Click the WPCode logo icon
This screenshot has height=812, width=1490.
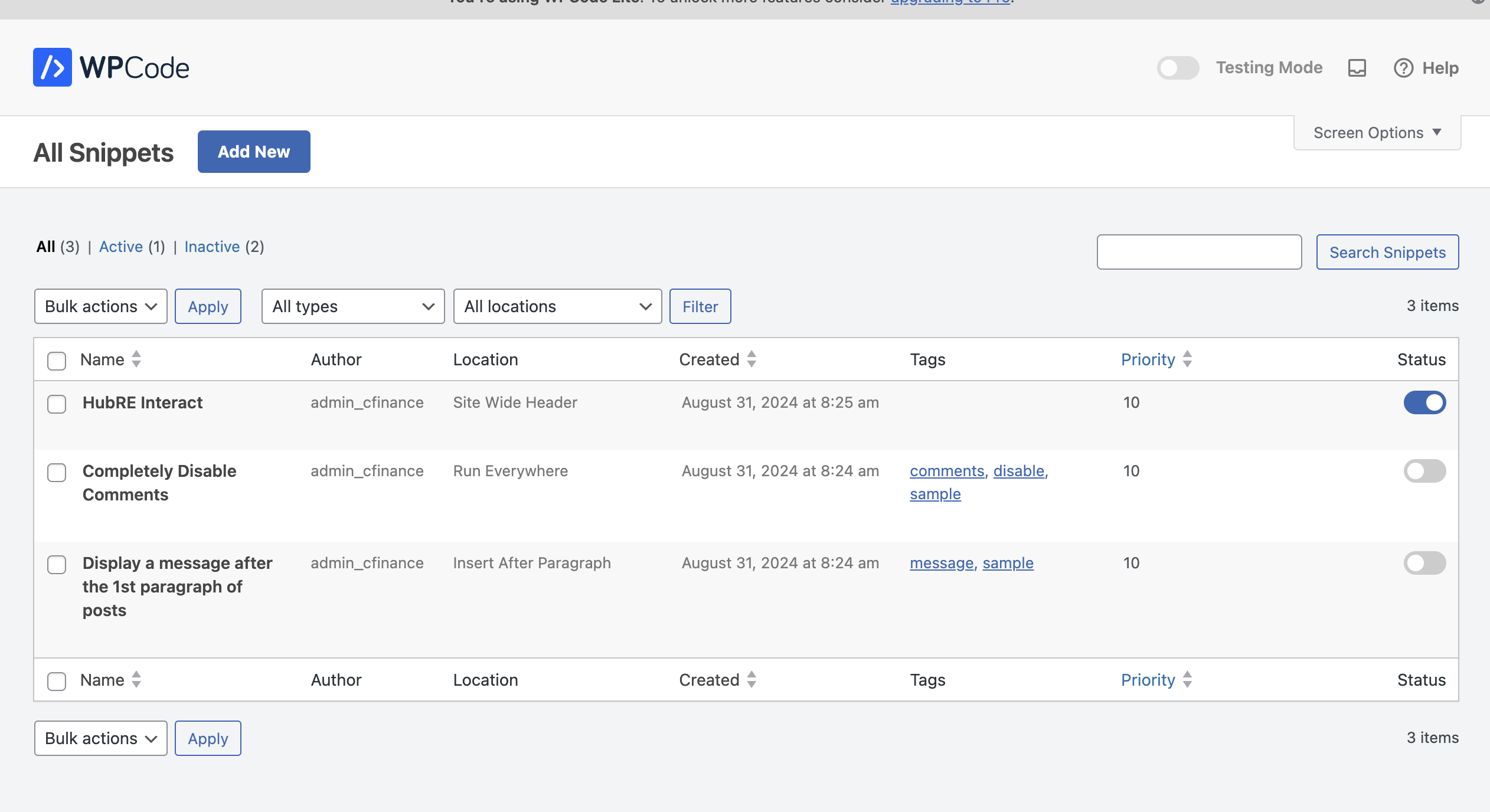click(53, 67)
